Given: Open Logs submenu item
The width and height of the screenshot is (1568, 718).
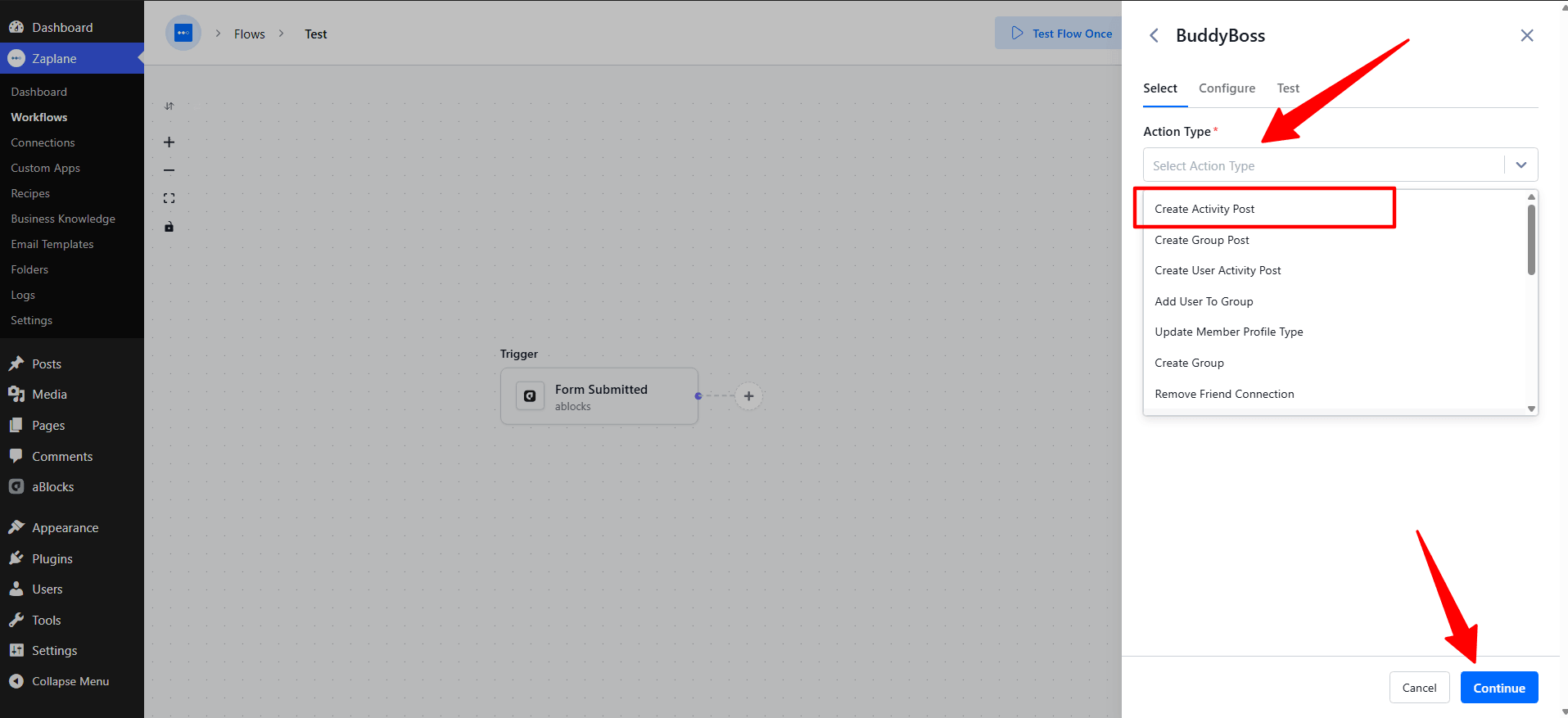Looking at the screenshot, I should pyautogui.click(x=23, y=295).
